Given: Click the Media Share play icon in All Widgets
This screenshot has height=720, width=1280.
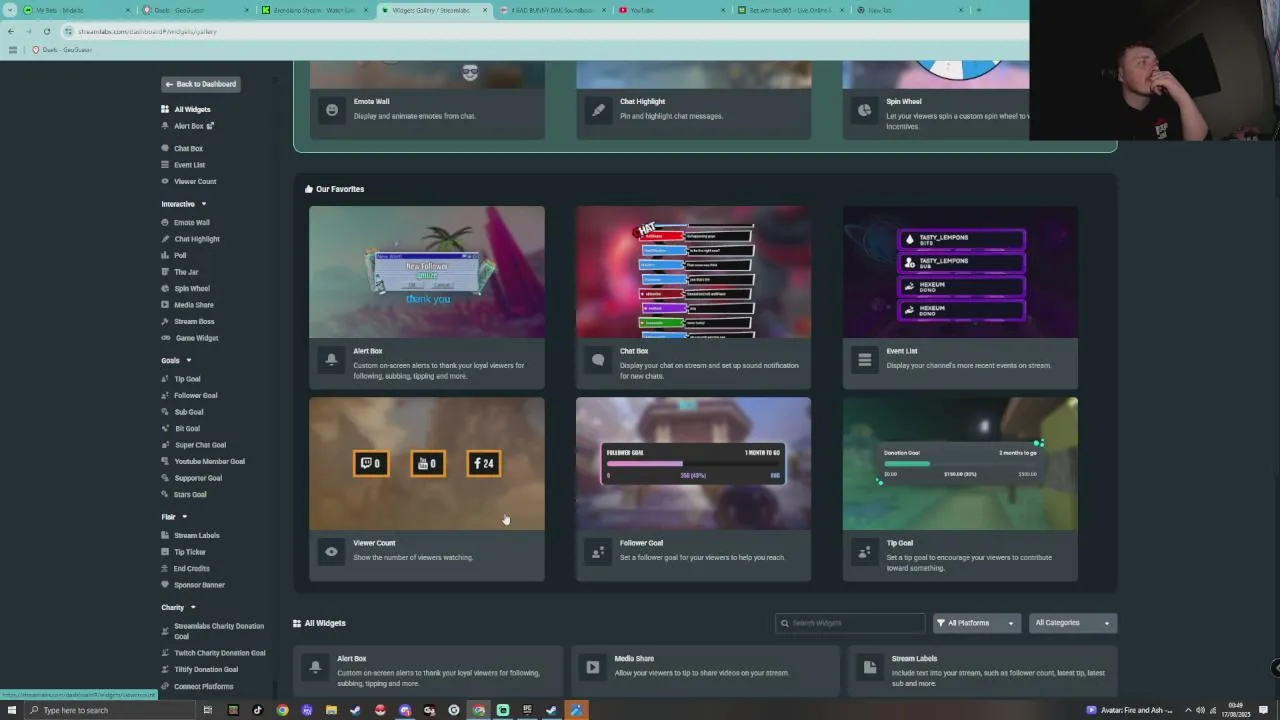Looking at the screenshot, I should (593, 667).
